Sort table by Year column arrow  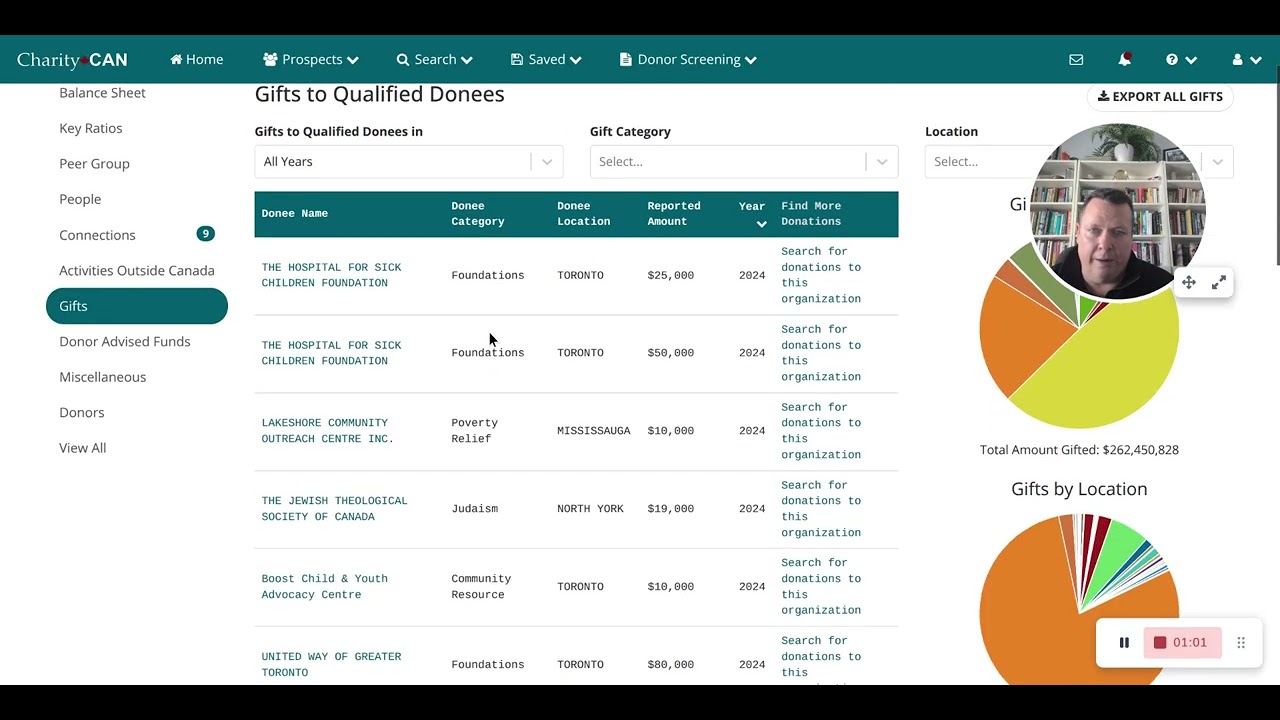(761, 224)
